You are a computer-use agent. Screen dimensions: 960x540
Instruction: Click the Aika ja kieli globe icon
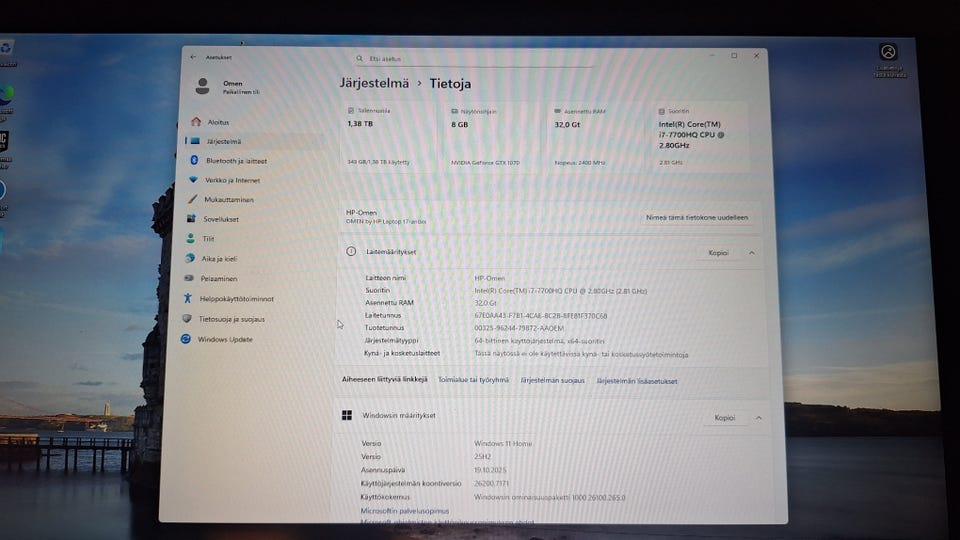click(190, 258)
